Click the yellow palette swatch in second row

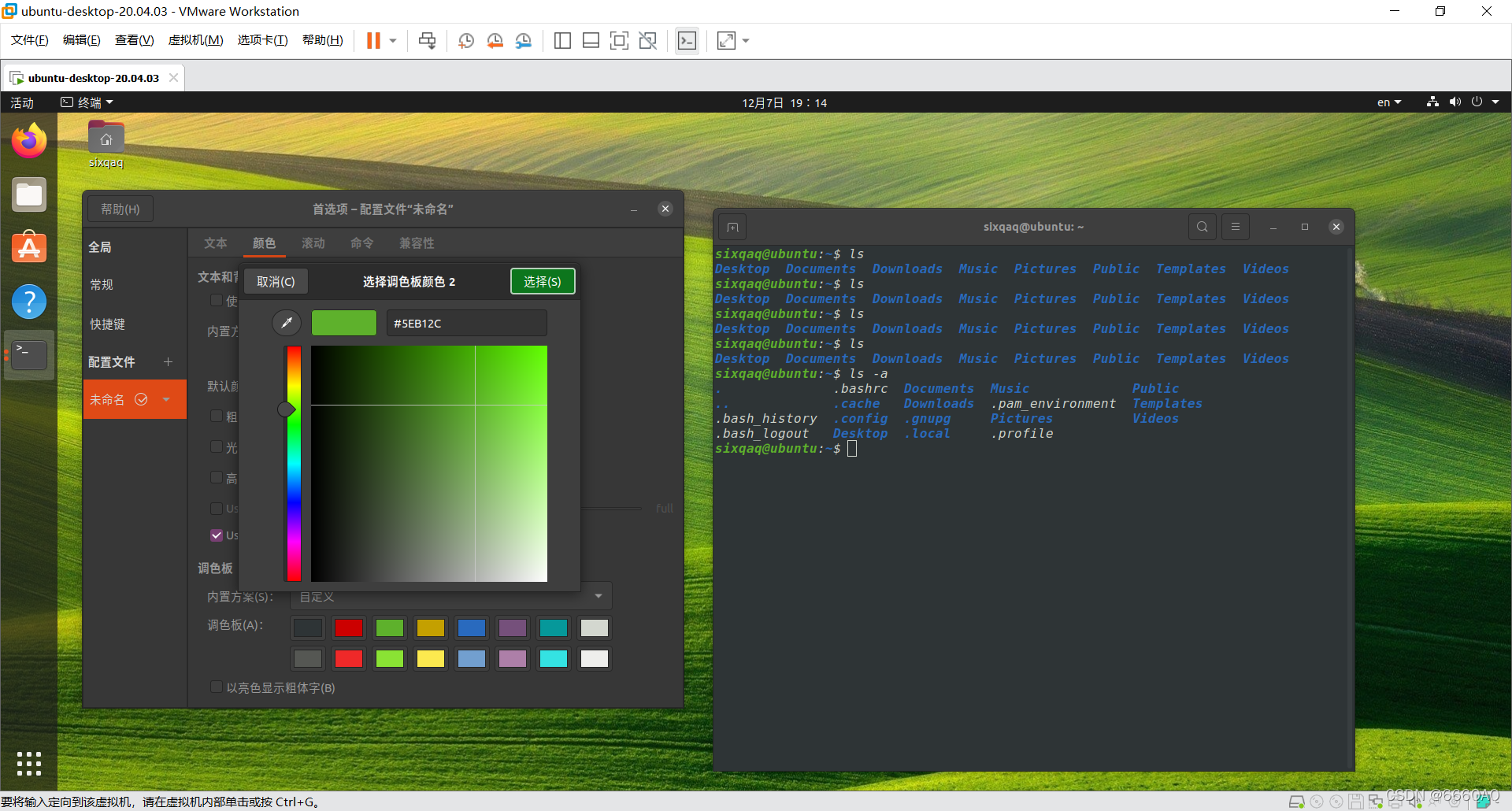click(431, 658)
